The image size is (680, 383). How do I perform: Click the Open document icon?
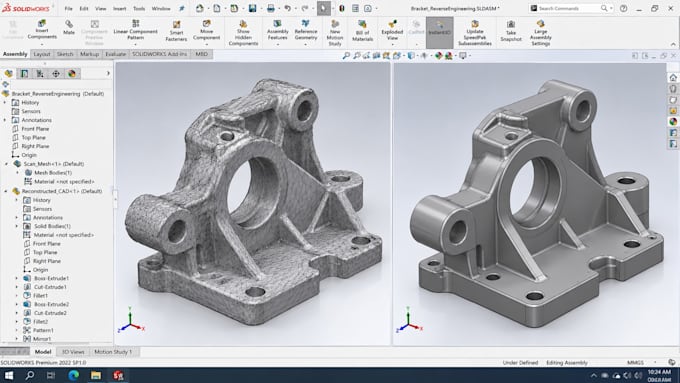[x=234, y=8]
